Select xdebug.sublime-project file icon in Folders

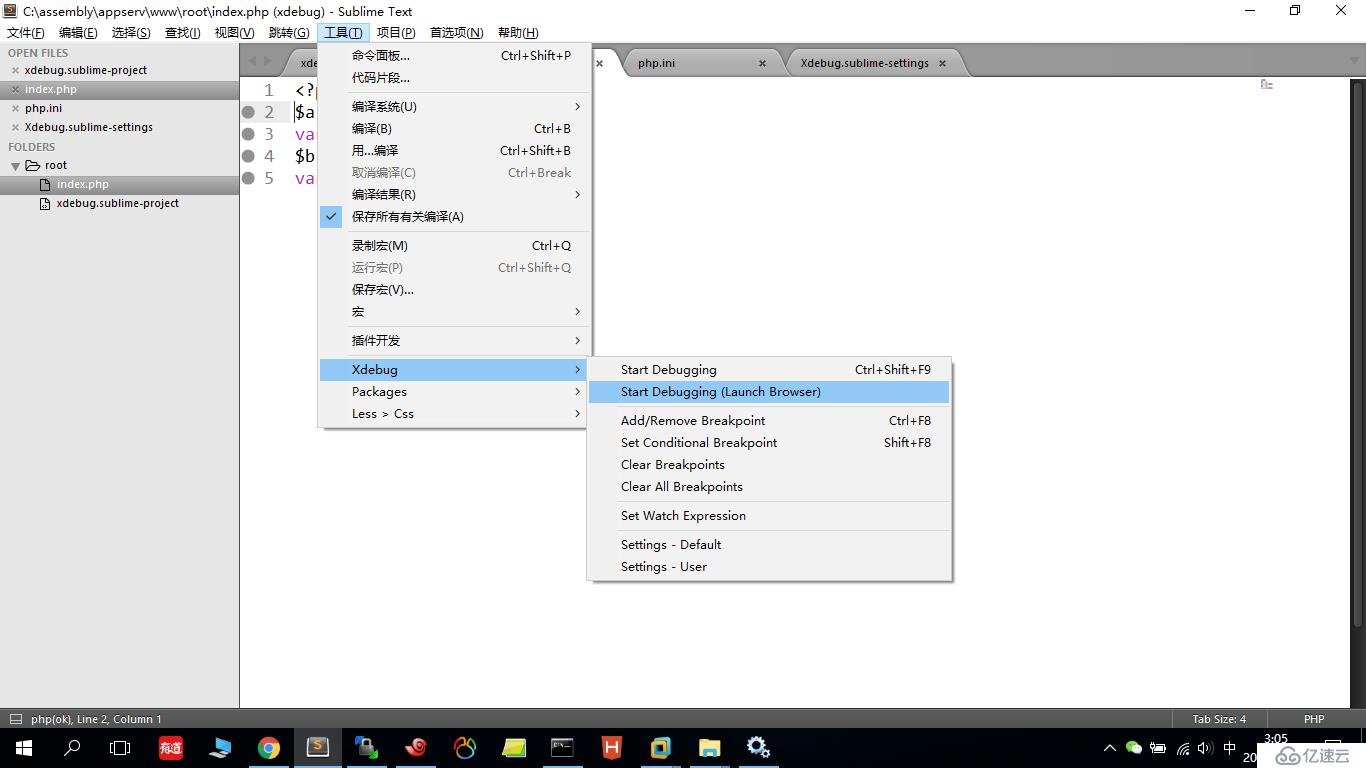pos(44,203)
